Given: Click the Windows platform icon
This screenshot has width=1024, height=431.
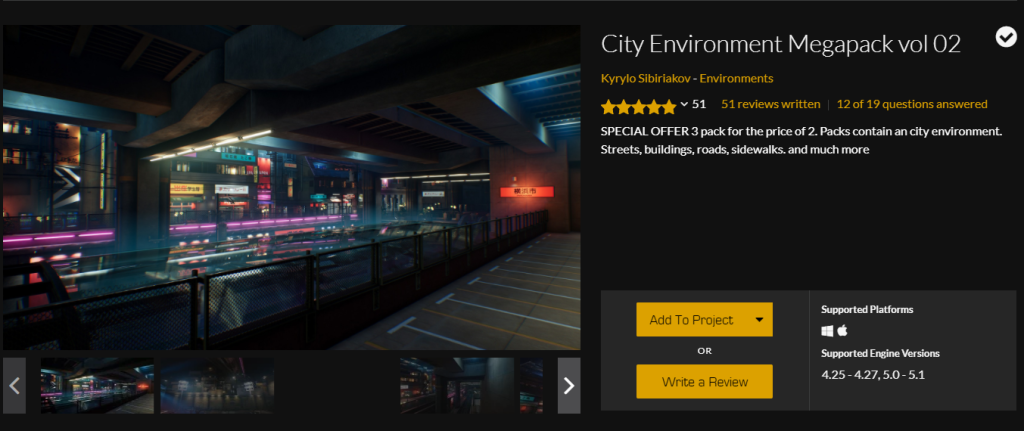Looking at the screenshot, I should 827,331.
